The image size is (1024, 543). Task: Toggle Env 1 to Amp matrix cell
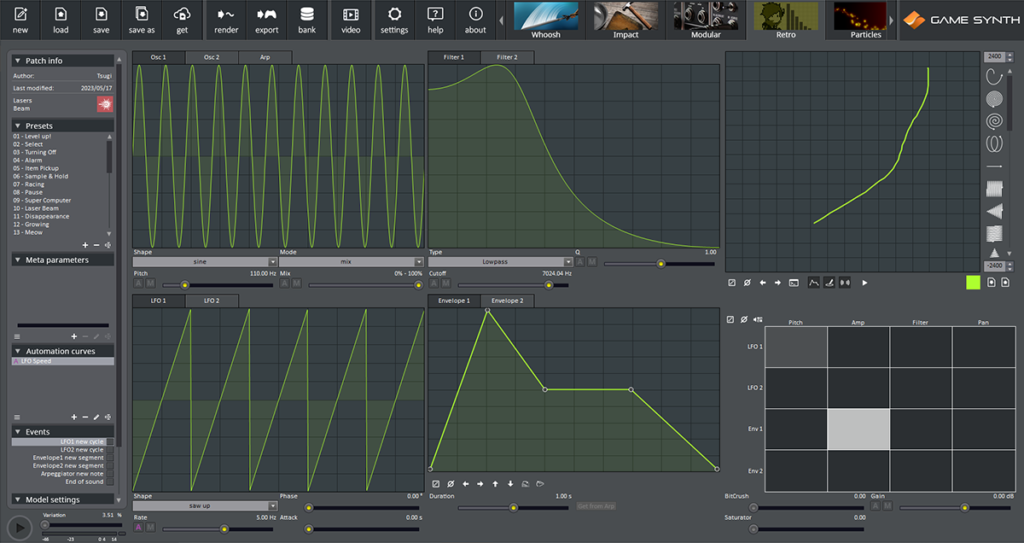click(x=858, y=429)
